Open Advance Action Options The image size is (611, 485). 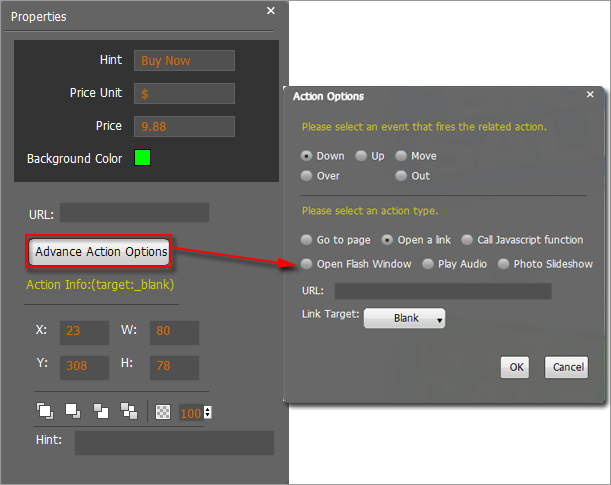(x=100, y=252)
